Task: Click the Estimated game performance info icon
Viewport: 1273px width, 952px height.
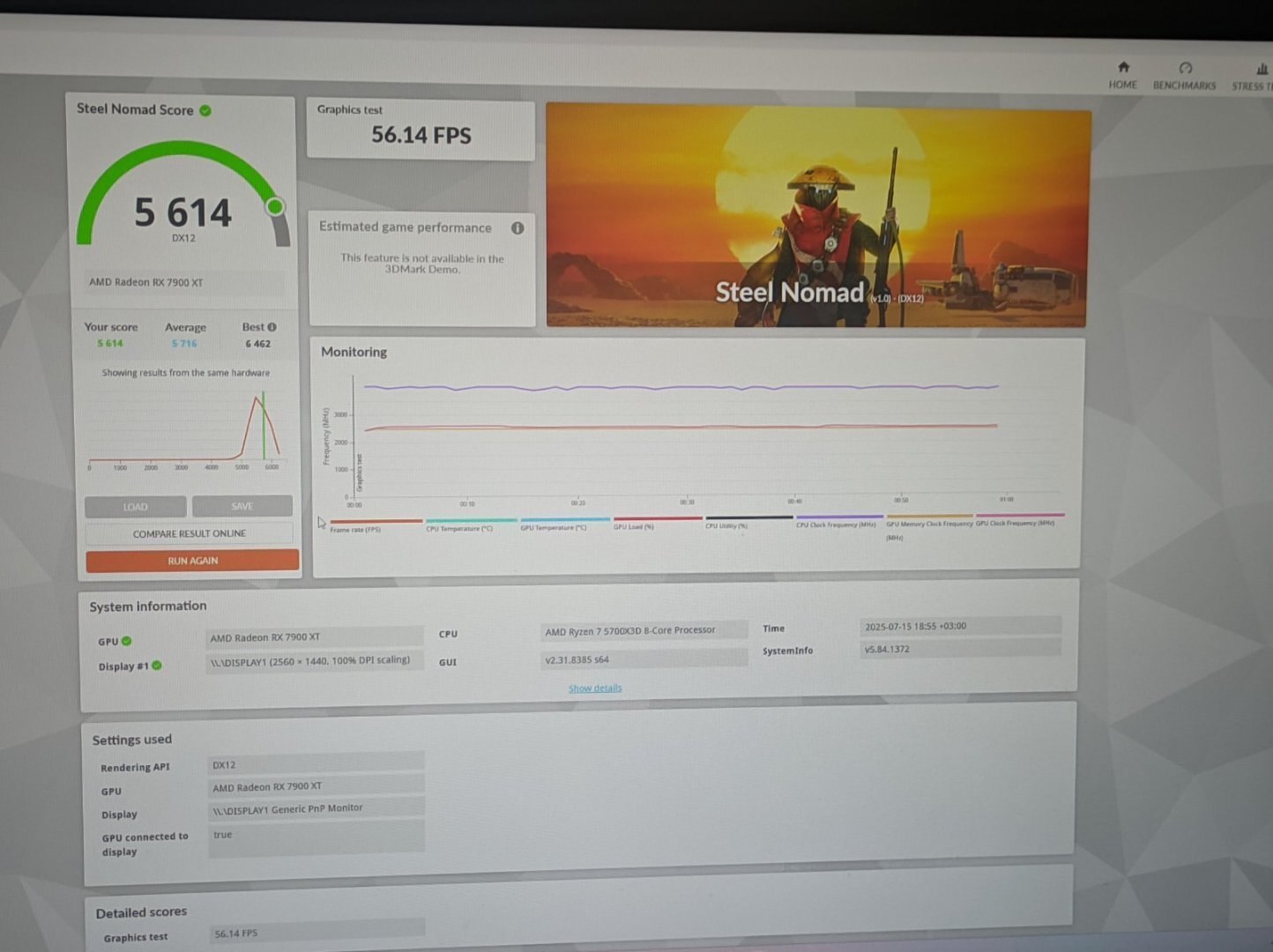Action: [x=517, y=228]
